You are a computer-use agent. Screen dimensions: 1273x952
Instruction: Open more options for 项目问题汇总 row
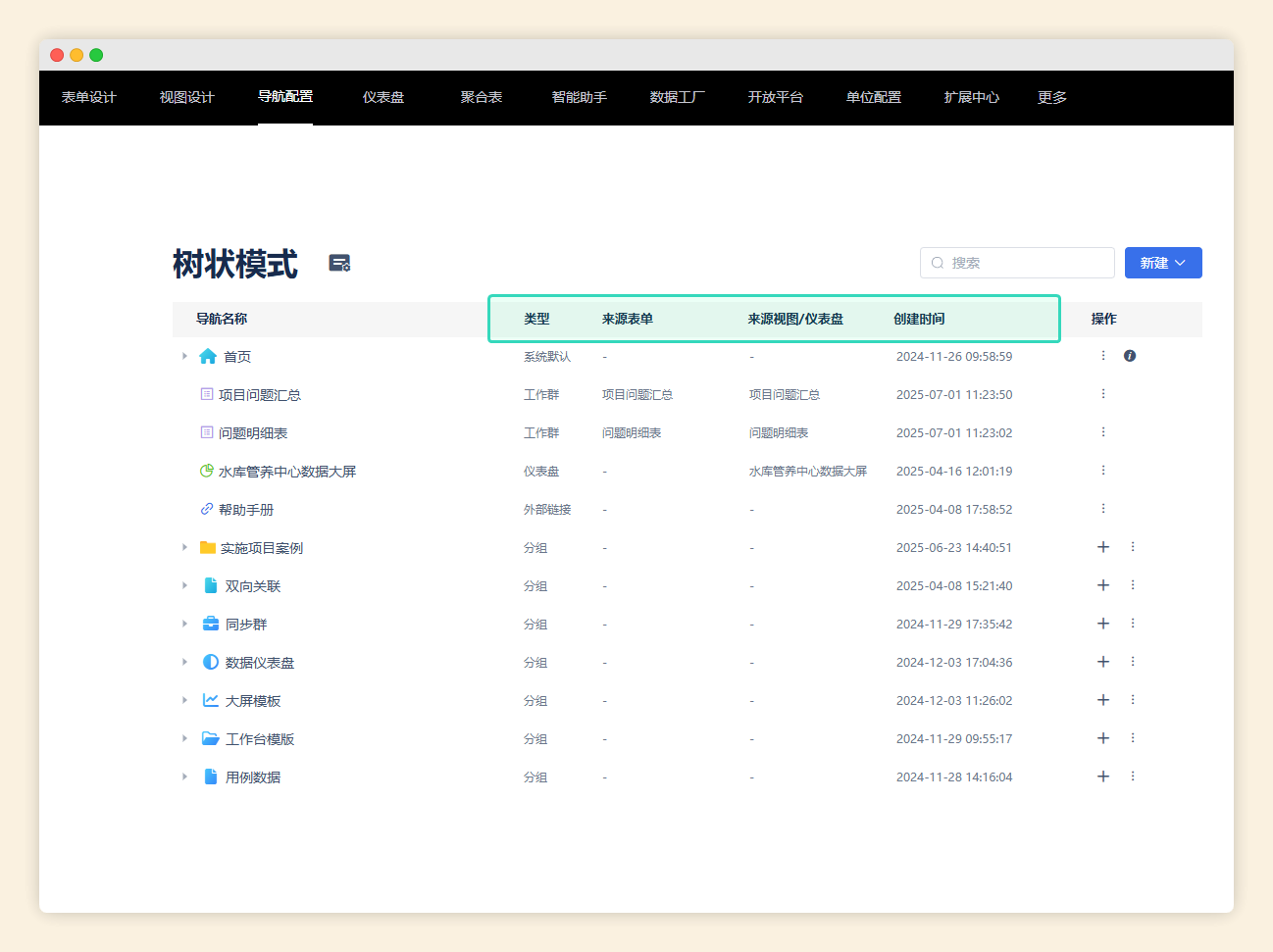(x=1103, y=394)
